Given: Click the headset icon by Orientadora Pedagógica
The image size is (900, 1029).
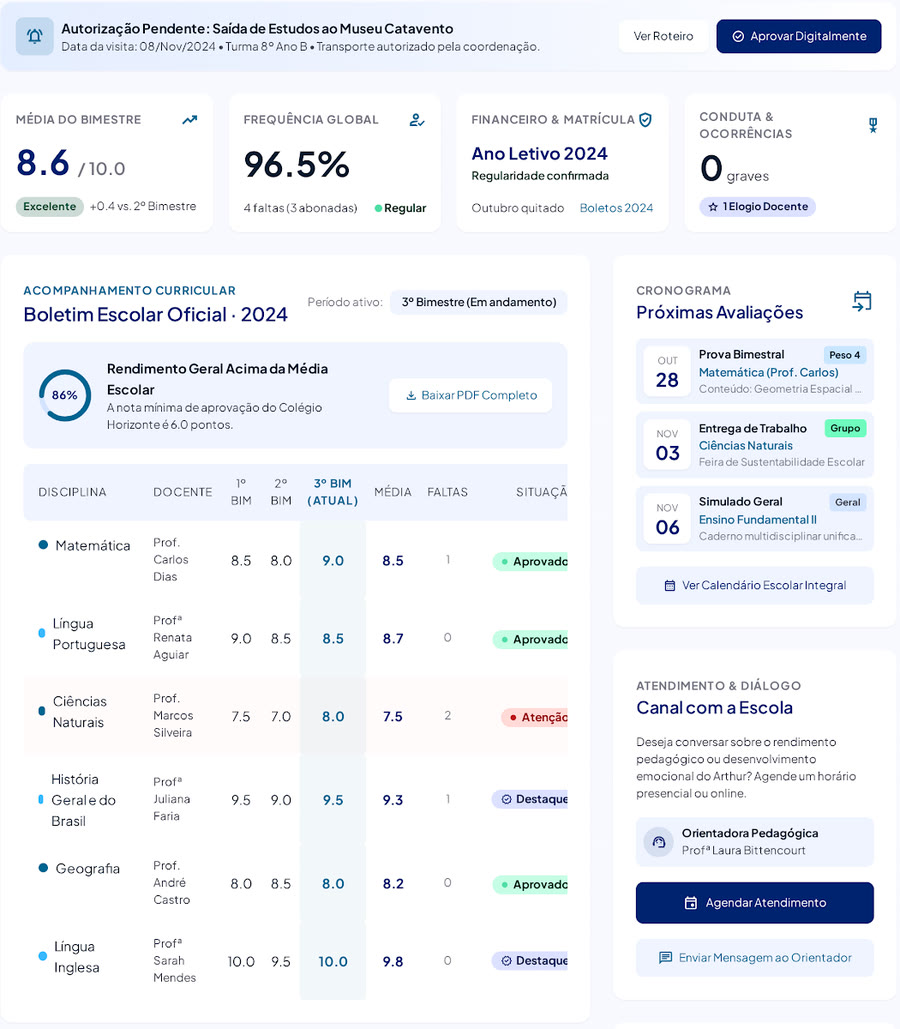Looking at the screenshot, I should coord(659,841).
